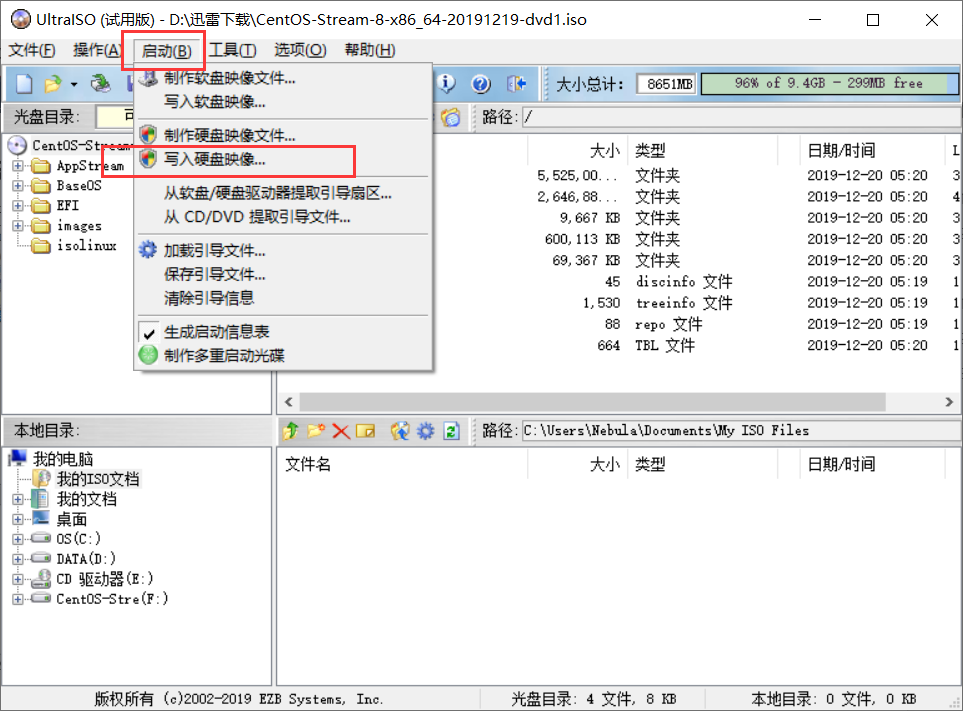
Task: Select the treeinfo 文件 type cell
Action: [x=684, y=303]
